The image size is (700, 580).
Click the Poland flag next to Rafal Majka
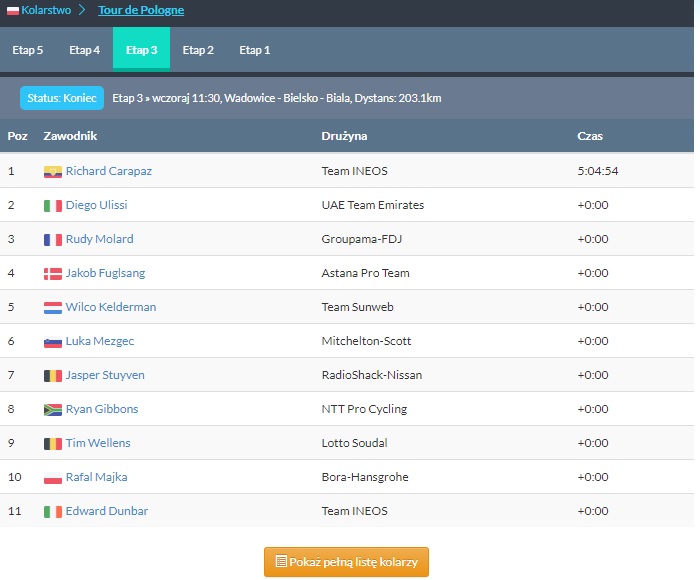pyautogui.click(x=53, y=478)
